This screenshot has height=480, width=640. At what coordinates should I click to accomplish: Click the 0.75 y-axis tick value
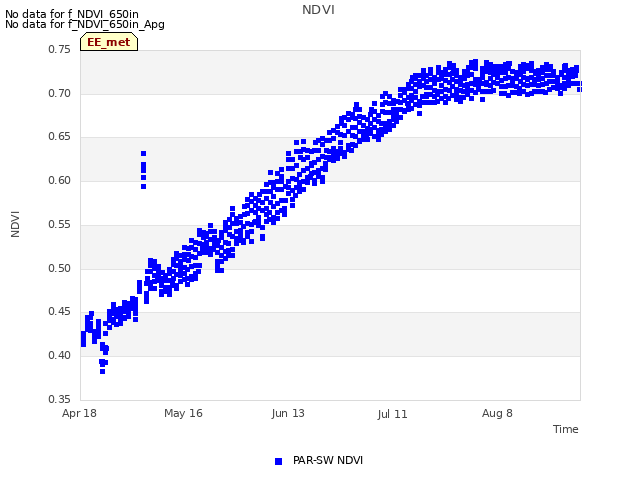coord(59,49)
